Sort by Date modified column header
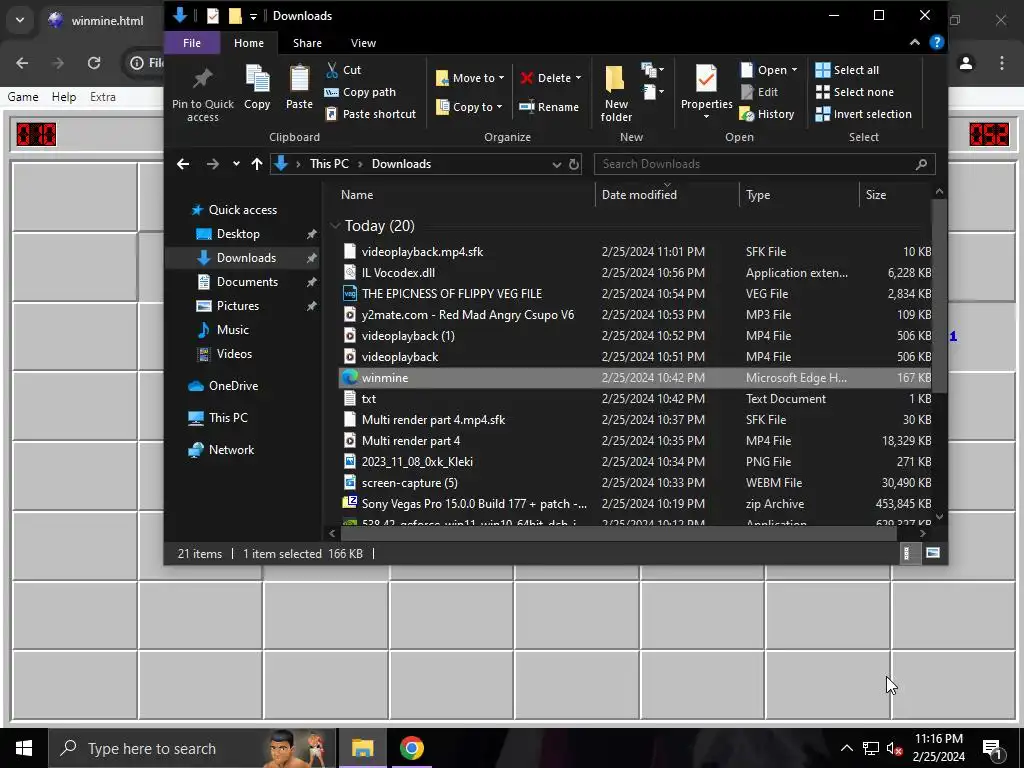This screenshot has height=768, width=1024. (639, 195)
